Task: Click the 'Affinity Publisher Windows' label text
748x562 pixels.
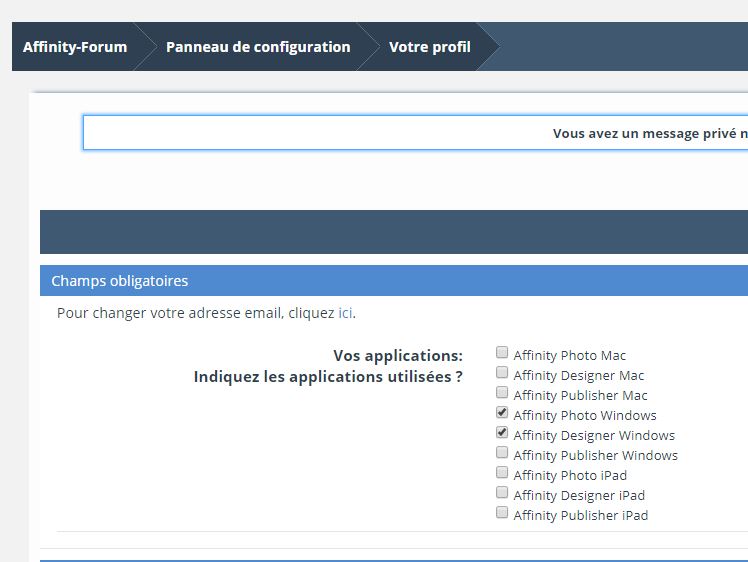Action: click(595, 456)
